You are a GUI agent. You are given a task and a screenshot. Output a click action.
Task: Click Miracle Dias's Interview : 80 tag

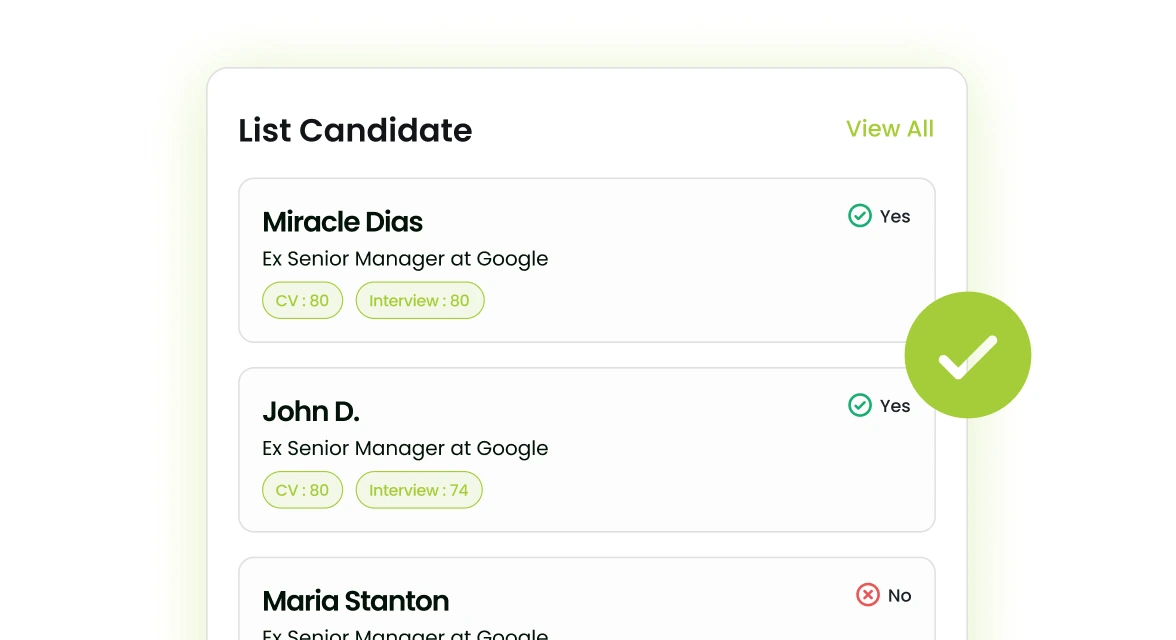coord(419,300)
